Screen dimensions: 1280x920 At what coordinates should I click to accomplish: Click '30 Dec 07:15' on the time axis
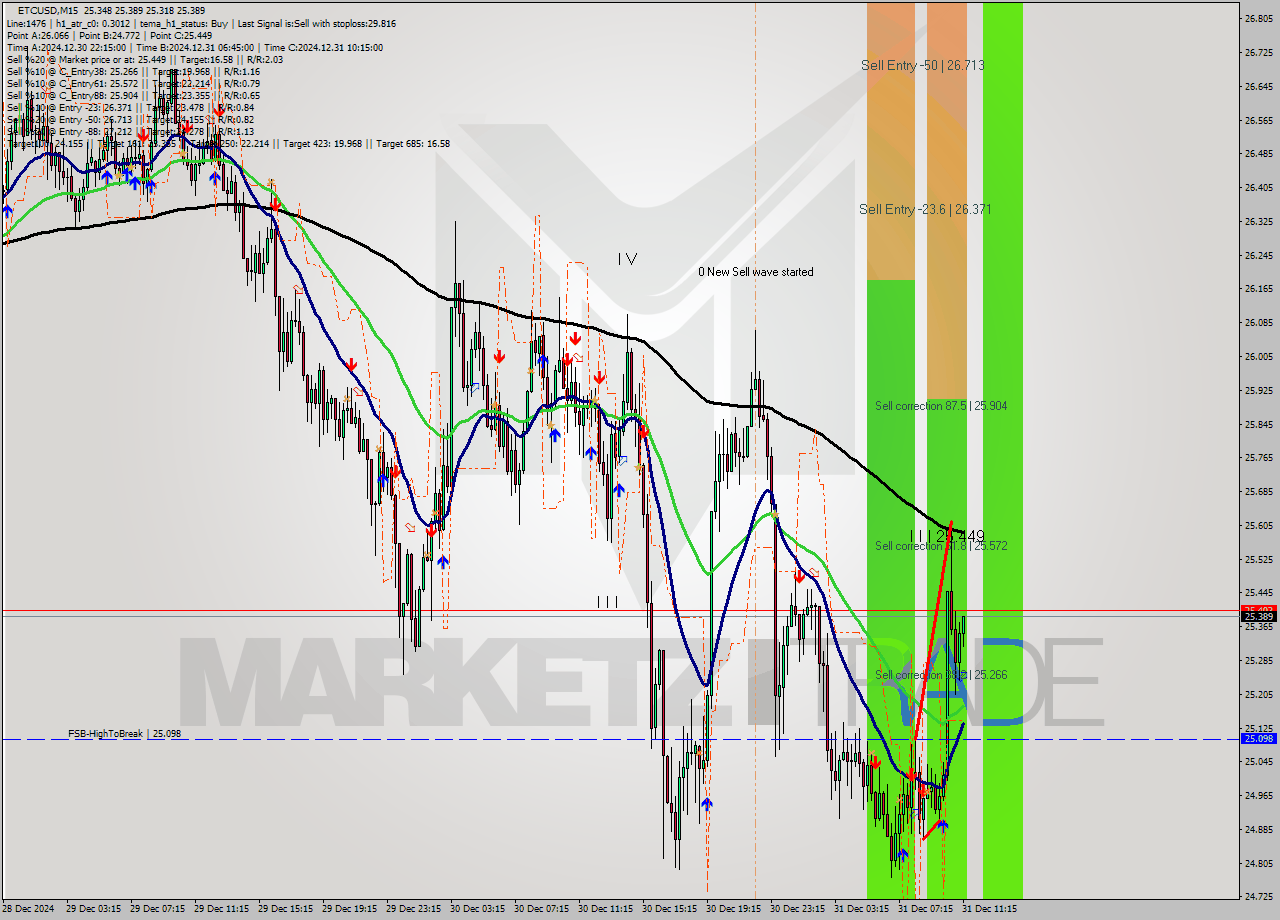click(540, 909)
